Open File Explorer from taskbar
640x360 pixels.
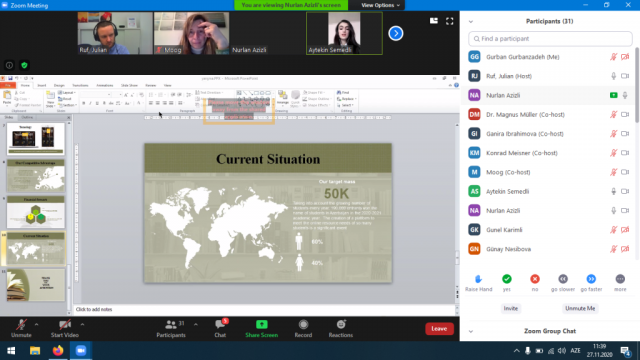click(35, 351)
